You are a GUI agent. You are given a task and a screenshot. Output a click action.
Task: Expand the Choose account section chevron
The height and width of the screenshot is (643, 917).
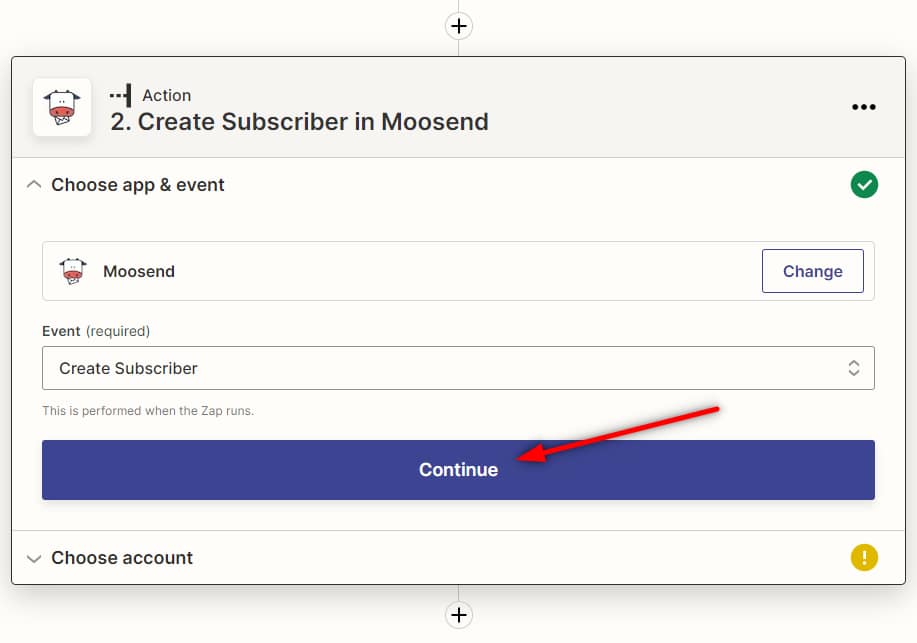pyautogui.click(x=34, y=558)
